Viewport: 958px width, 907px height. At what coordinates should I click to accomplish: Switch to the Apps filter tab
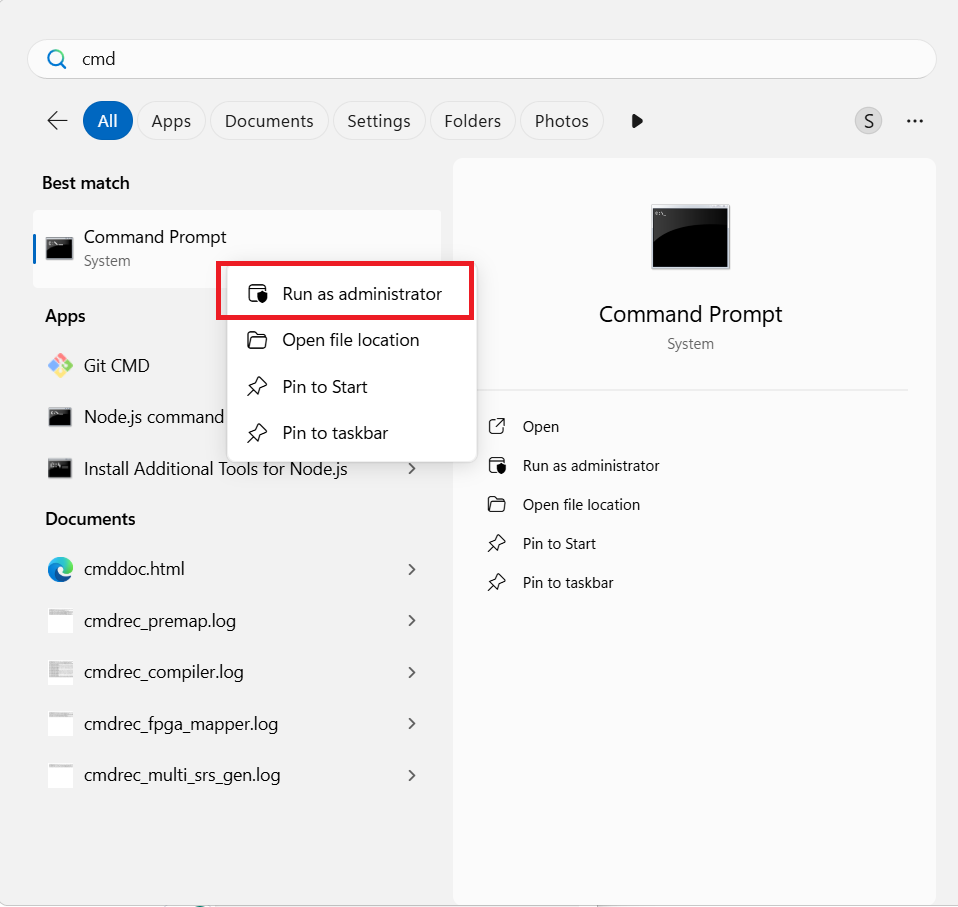click(171, 121)
